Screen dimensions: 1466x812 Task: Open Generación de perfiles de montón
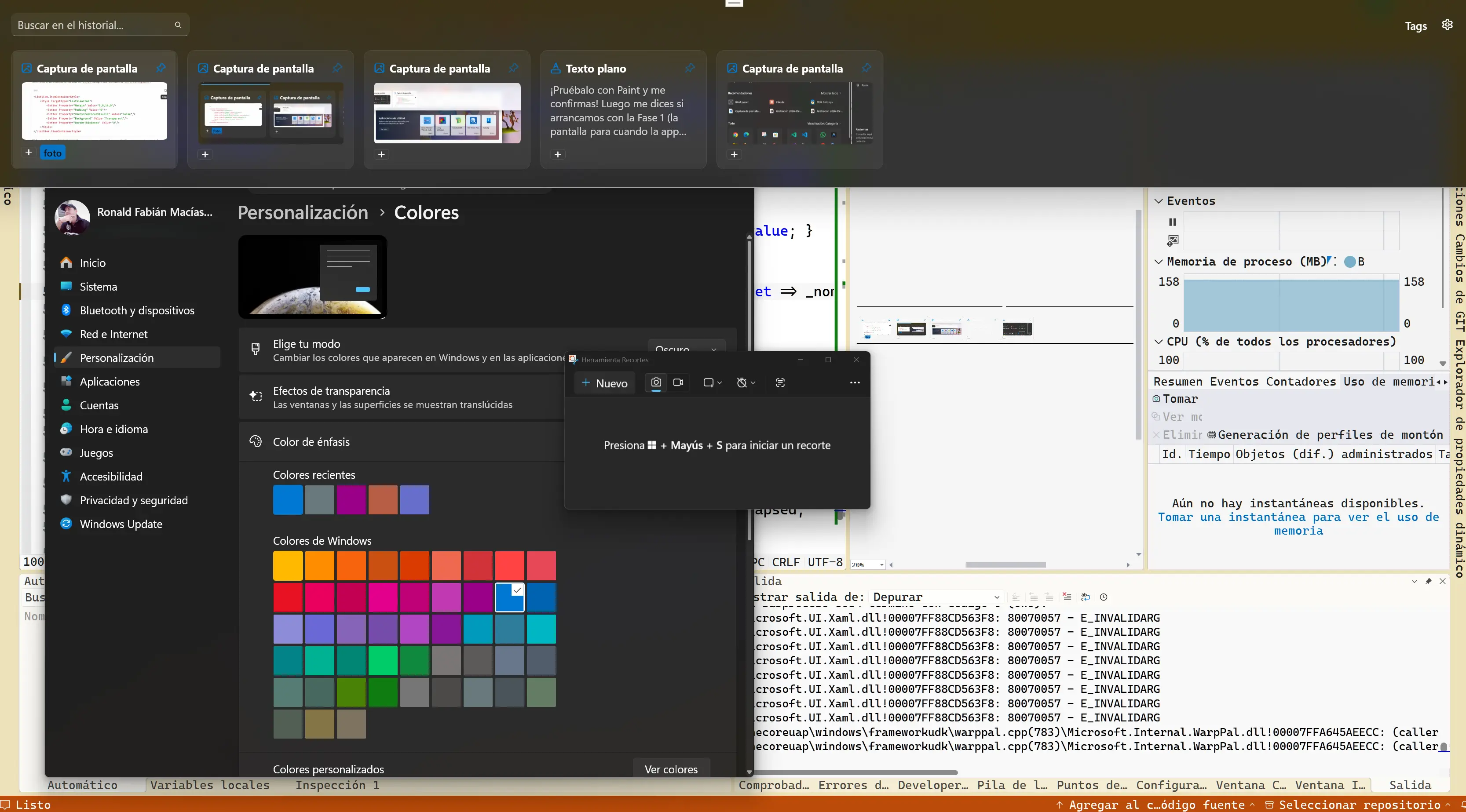(x=1325, y=435)
